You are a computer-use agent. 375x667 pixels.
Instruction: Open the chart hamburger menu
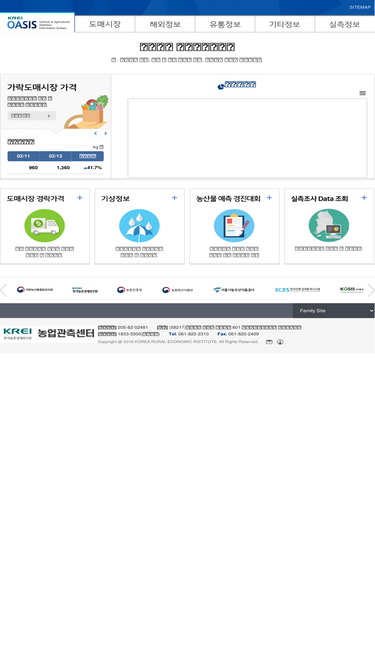tap(363, 93)
